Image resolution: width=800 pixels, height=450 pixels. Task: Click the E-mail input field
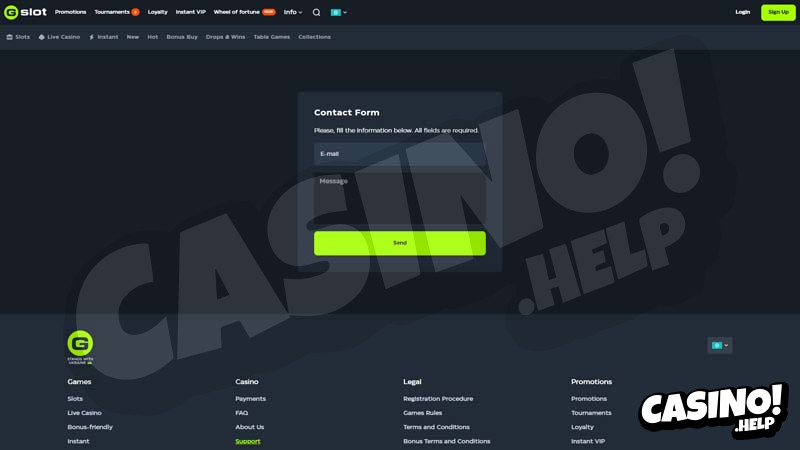point(399,154)
